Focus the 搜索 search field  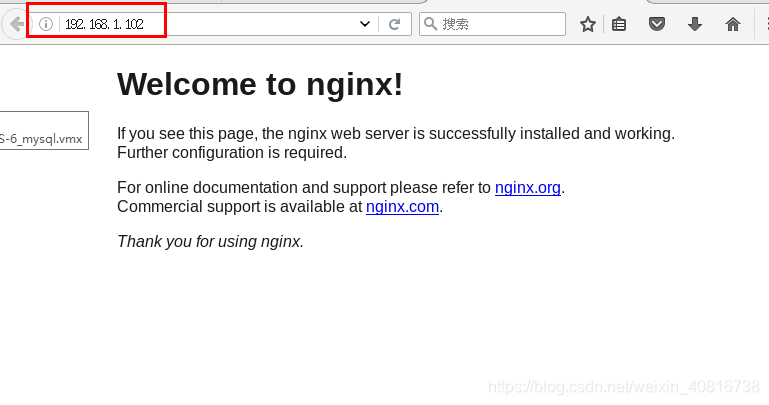492,24
